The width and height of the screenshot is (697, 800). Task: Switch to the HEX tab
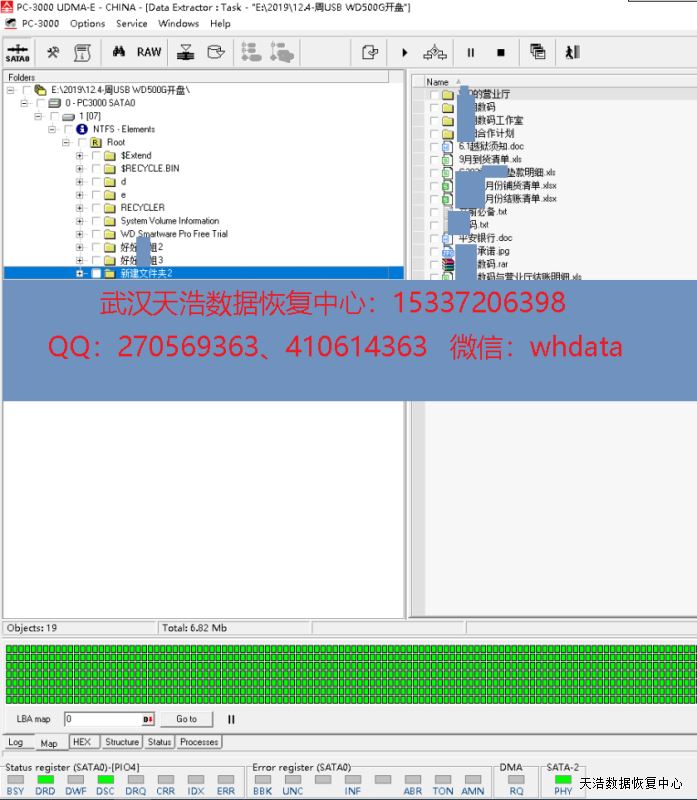pyautogui.click(x=81, y=742)
